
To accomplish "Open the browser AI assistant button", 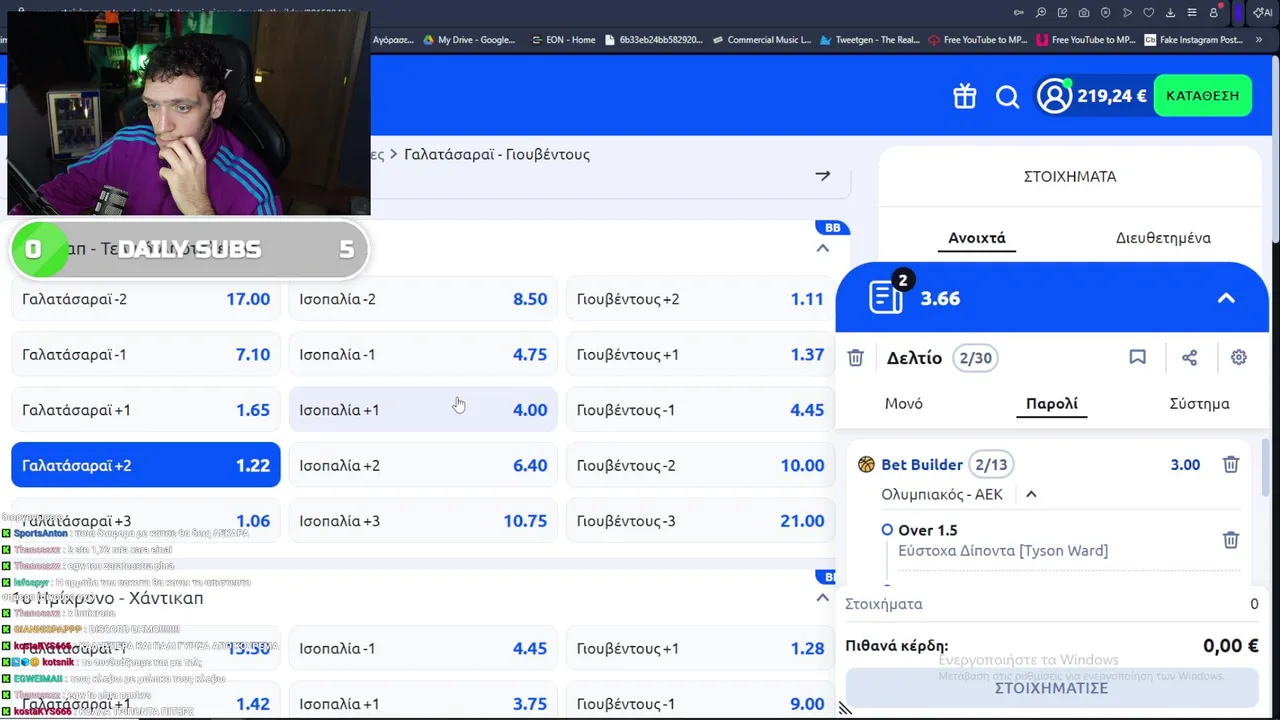I will [x=1263, y=12].
